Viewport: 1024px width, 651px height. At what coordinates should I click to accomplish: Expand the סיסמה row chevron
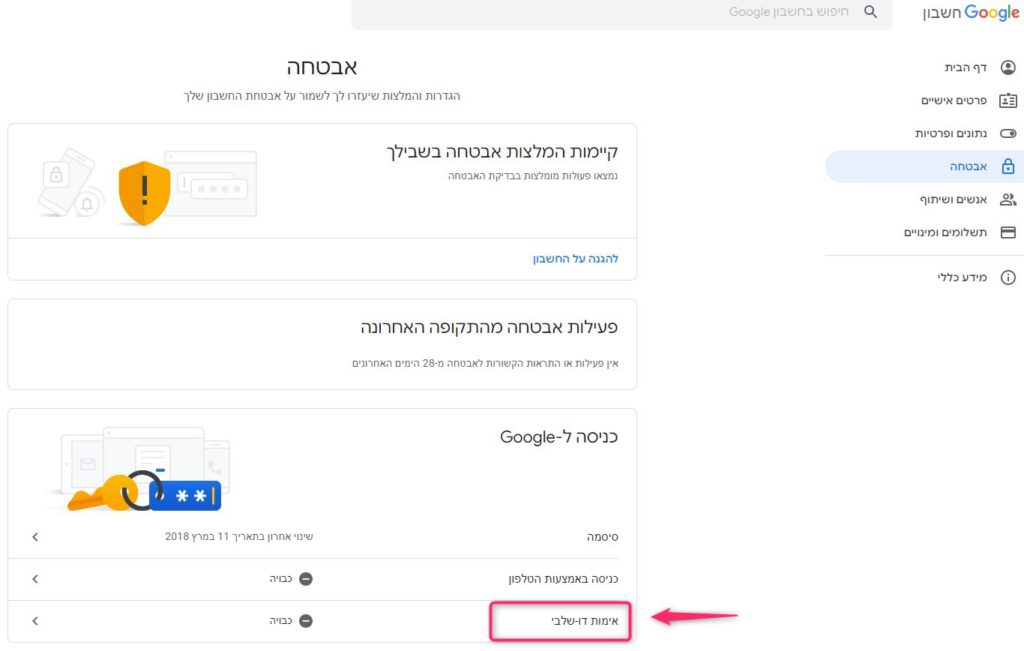[x=35, y=537]
